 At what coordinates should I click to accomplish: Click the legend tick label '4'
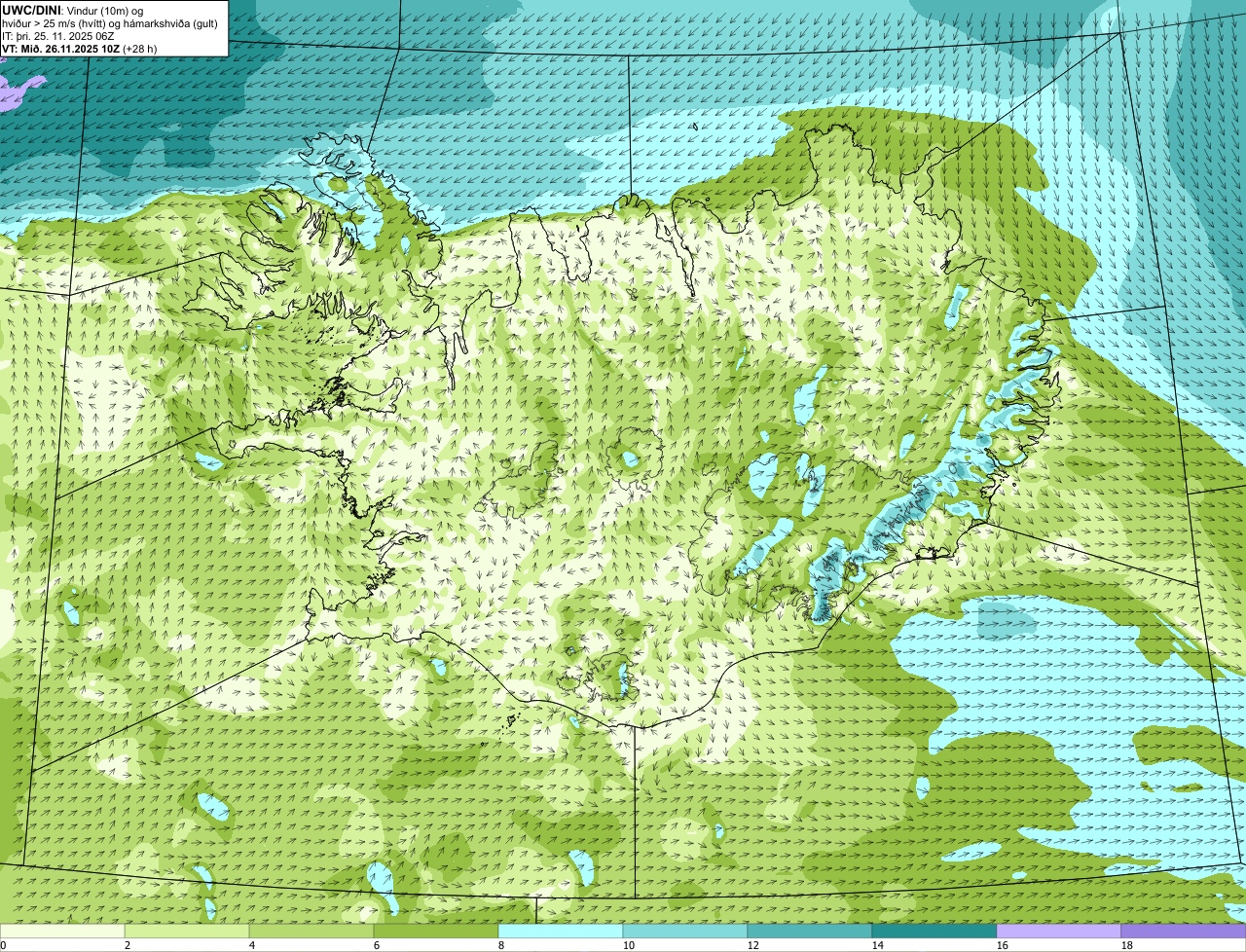tap(252, 945)
